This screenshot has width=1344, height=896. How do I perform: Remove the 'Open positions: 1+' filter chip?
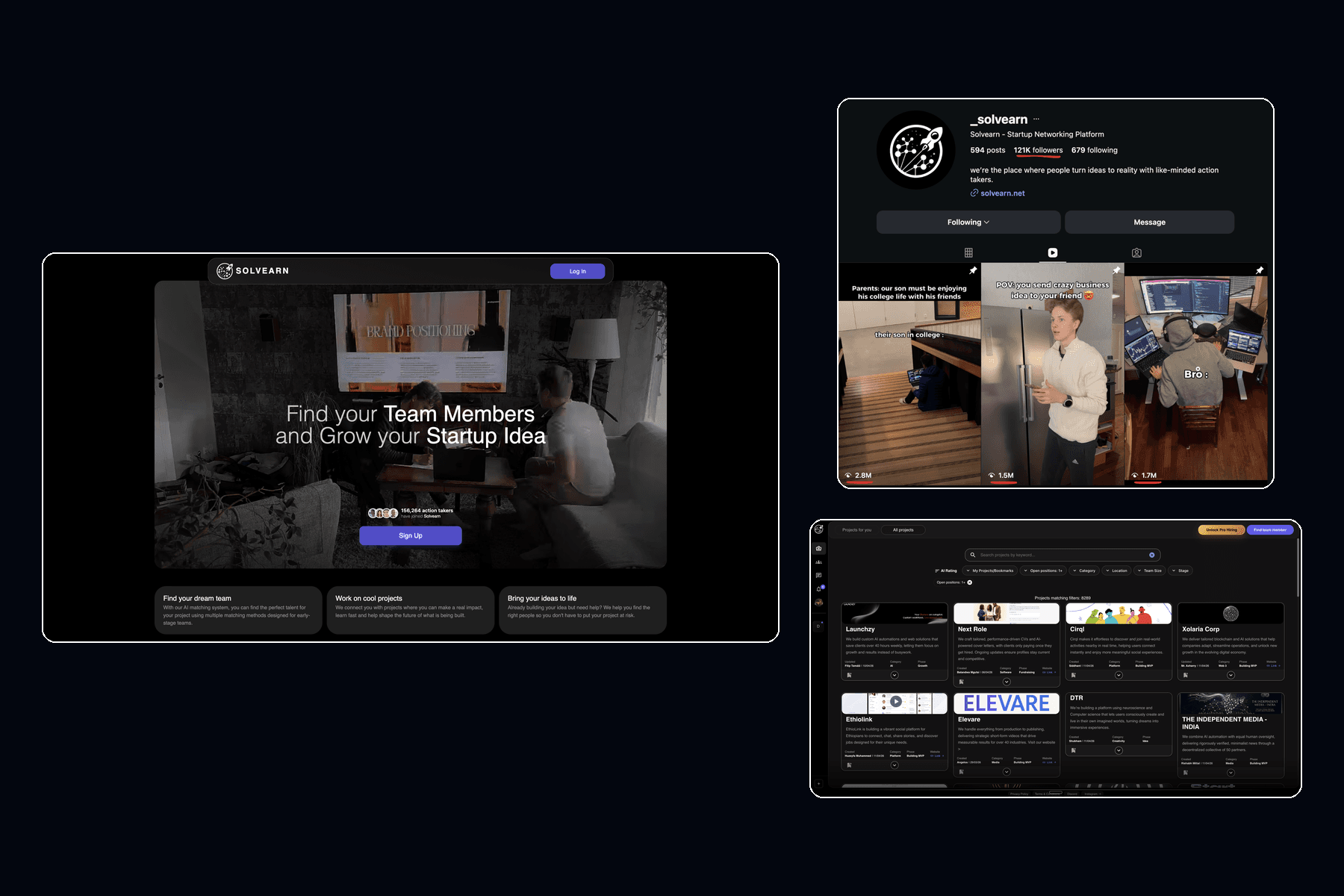(x=970, y=582)
